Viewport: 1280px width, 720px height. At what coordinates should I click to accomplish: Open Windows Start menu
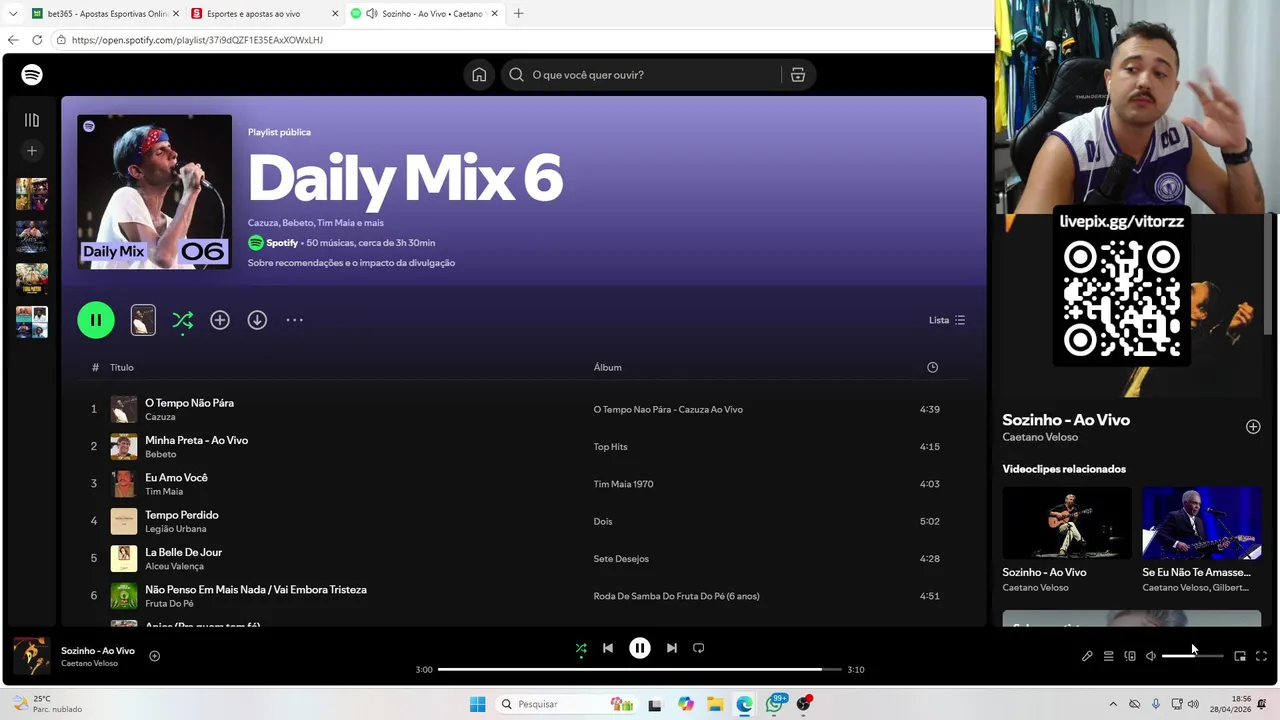click(x=478, y=704)
